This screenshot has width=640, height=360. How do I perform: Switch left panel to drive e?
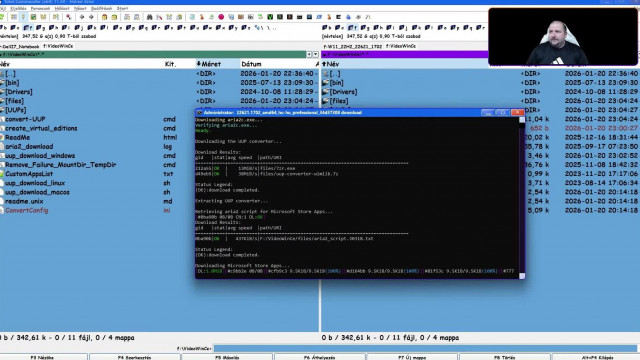(x=15, y=28)
